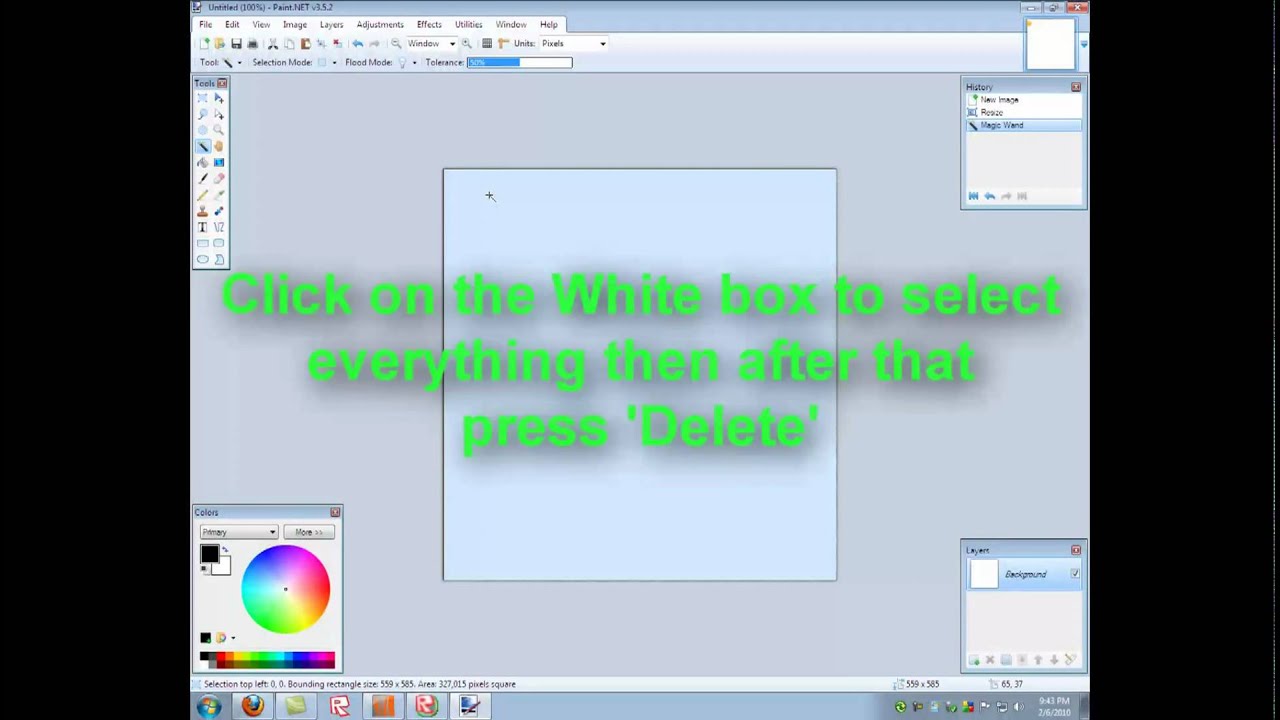Viewport: 1280px width, 720px height.
Task: Toggle visibility of the Background layer
Action: point(1074,574)
